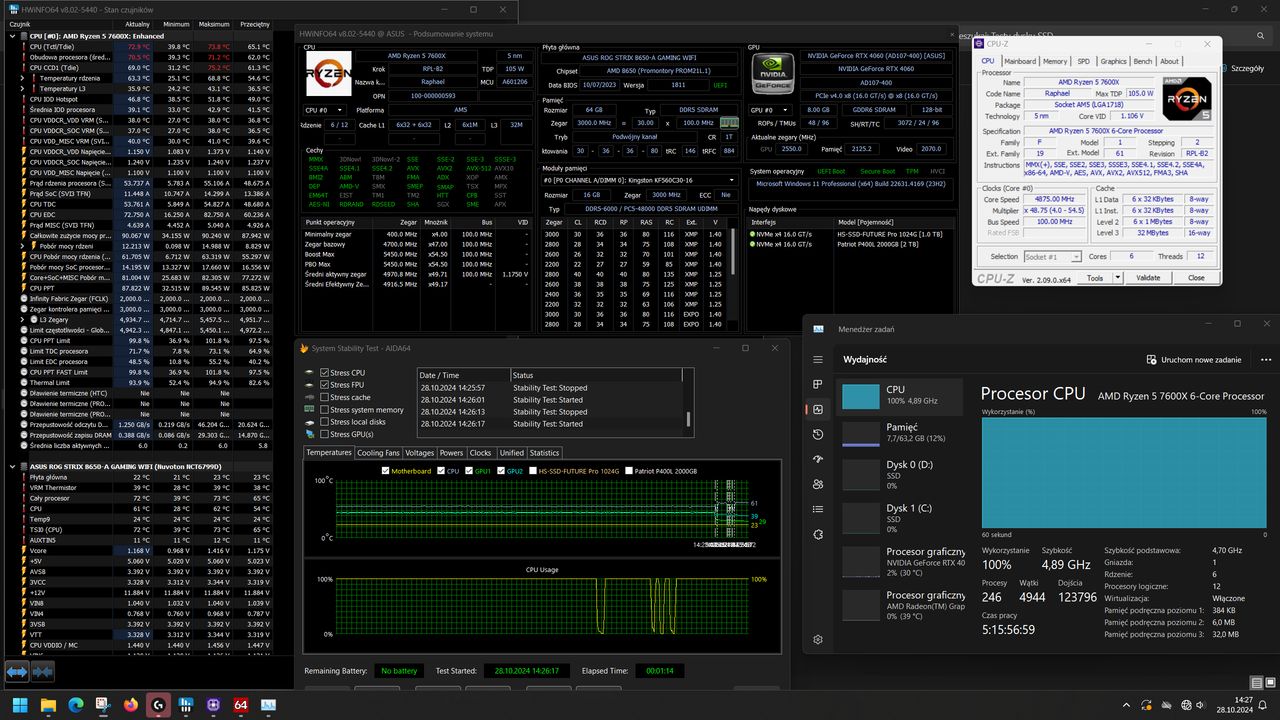Enable Patriot P400L 2000GB graph checkbox

[x=628, y=471]
